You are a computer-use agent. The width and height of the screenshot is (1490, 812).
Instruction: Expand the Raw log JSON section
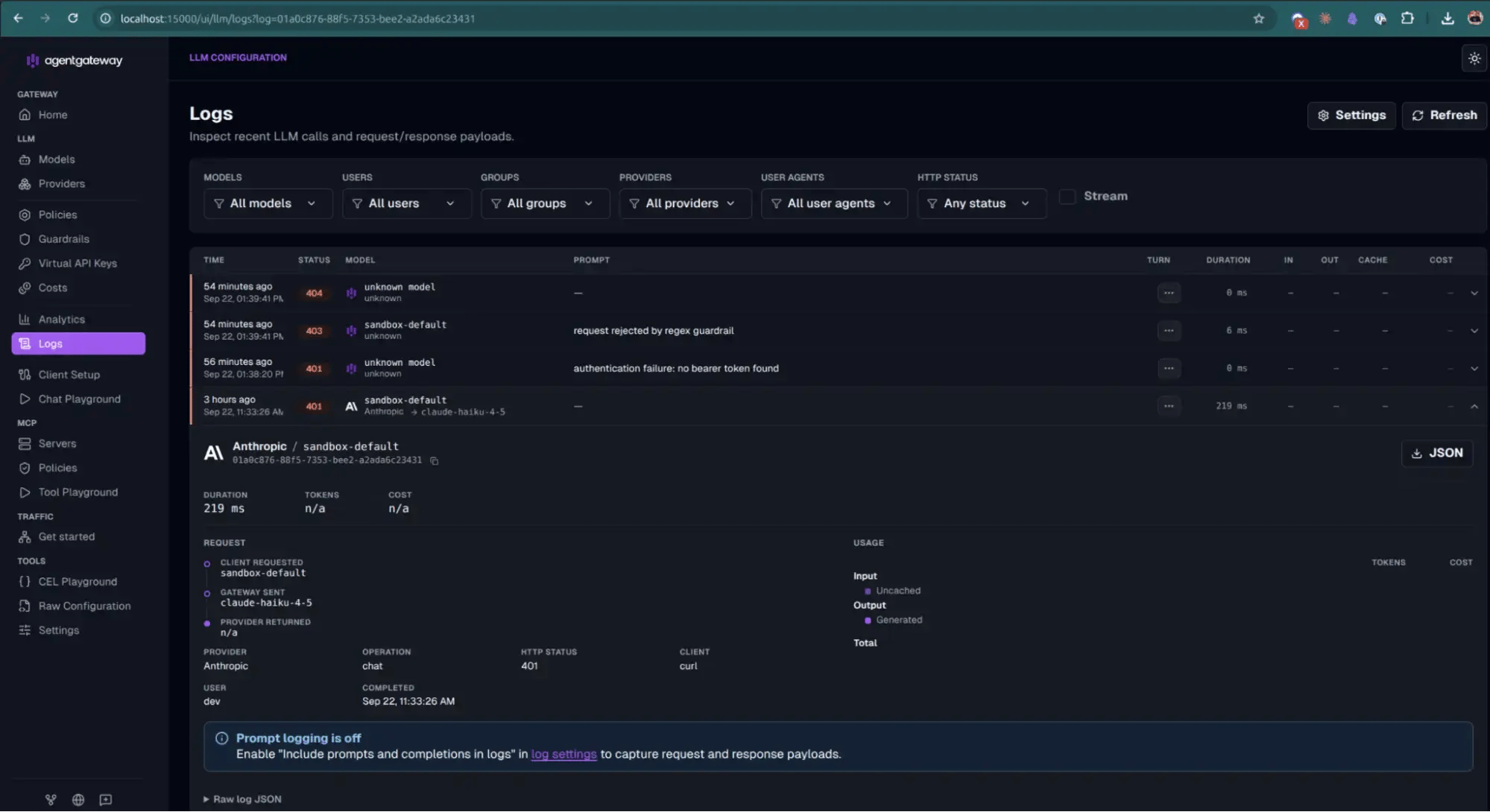(242, 799)
